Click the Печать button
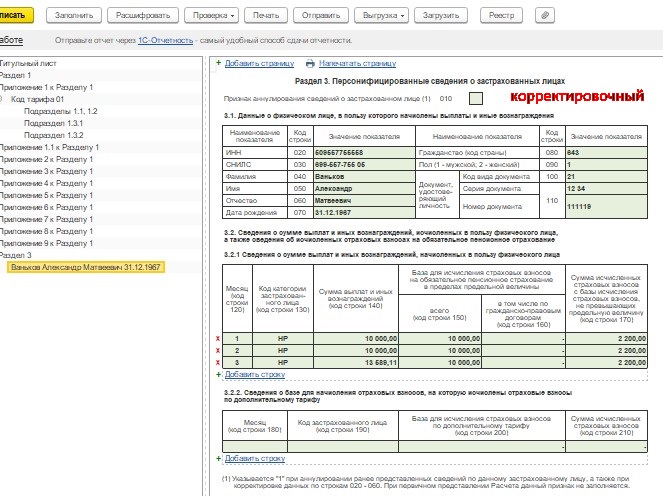Image resolution: width=663 pixels, height=496 pixels. [266, 15]
